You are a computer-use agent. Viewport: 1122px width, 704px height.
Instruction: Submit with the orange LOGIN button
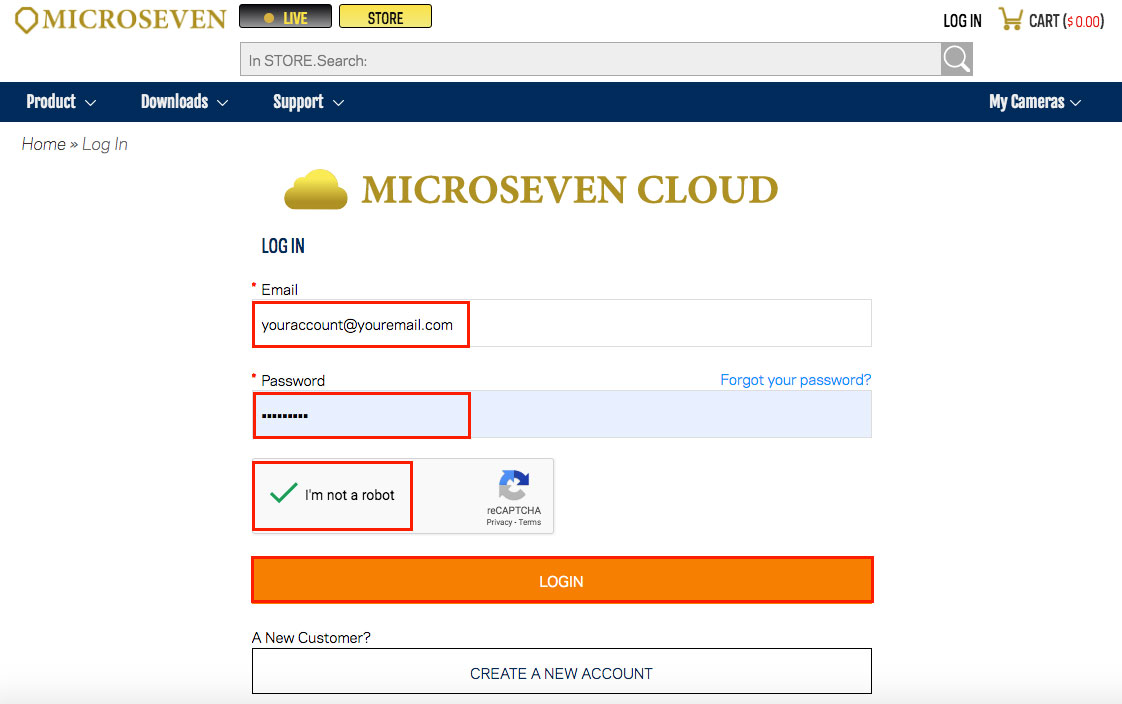[562, 580]
